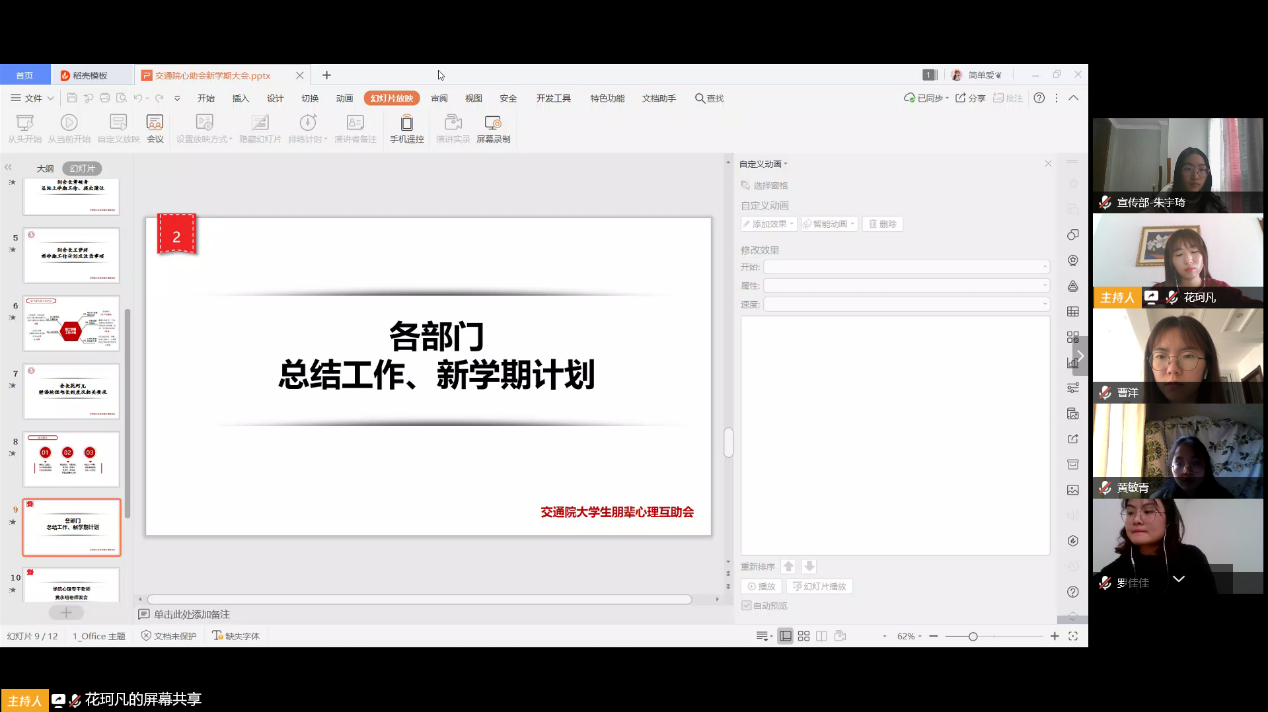The height and width of the screenshot is (712, 1268).
Task: Select slide 9 thumbnail in the slide panel
Action: click(71, 527)
